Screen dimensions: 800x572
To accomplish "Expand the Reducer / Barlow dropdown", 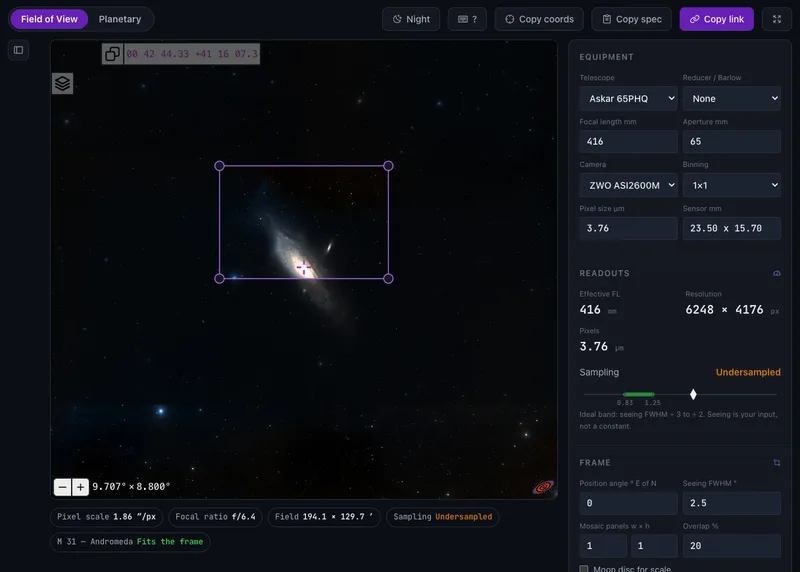I will (x=732, y=98).
